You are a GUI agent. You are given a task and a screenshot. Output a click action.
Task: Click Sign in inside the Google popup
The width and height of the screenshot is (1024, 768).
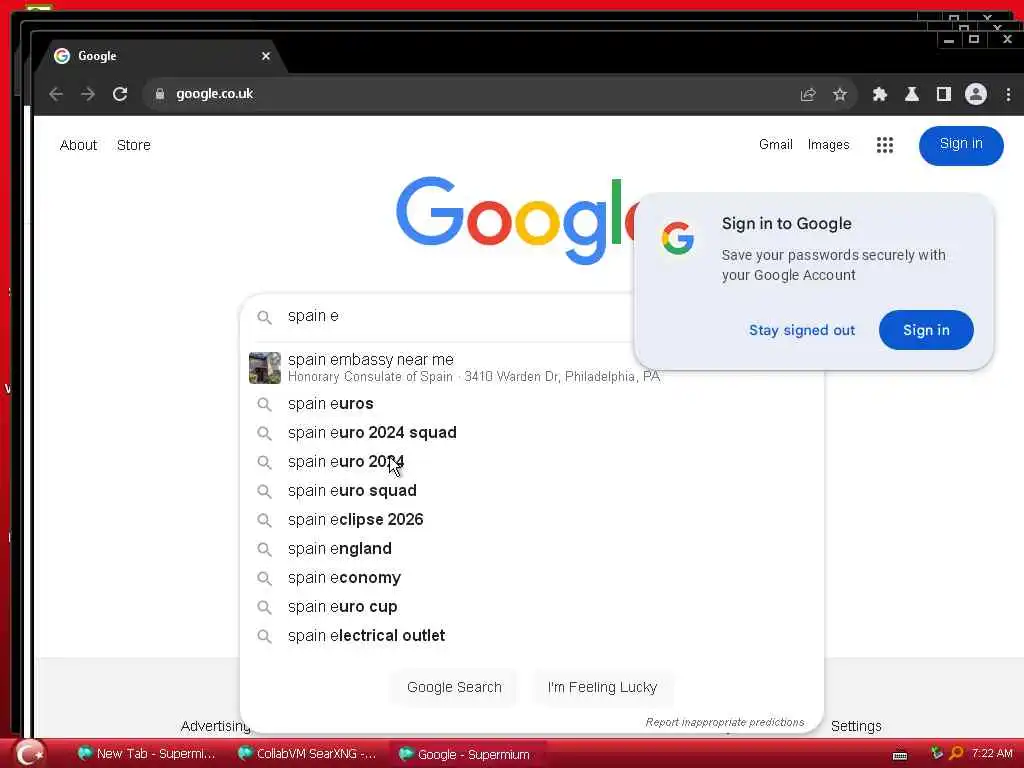[x=926, y=330]
